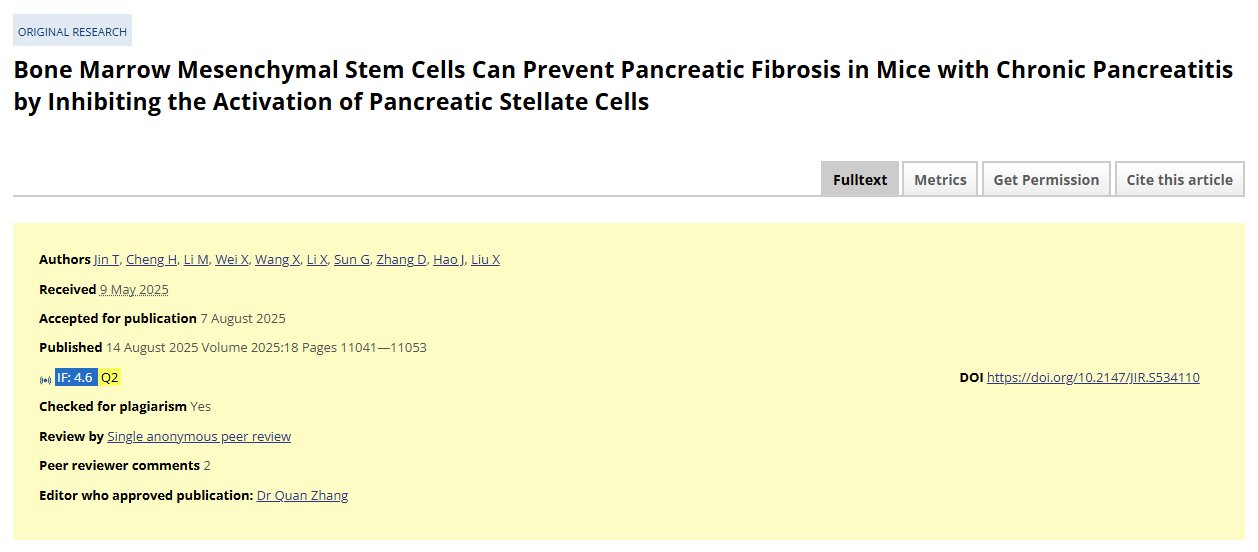The image size is (1258, 552).
Task: Click author link Hao J
Action: (x=449, y=259)
